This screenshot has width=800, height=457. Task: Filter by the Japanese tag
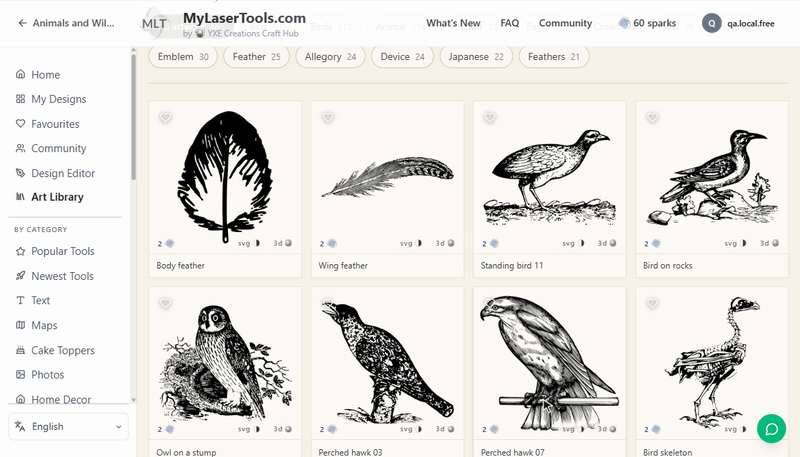[476, 57]
